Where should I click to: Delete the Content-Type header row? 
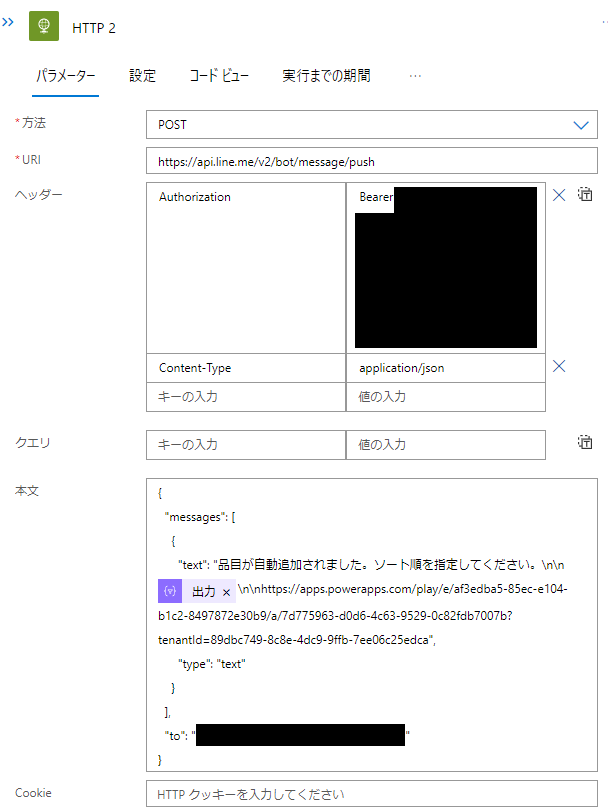tap(559, 366)
